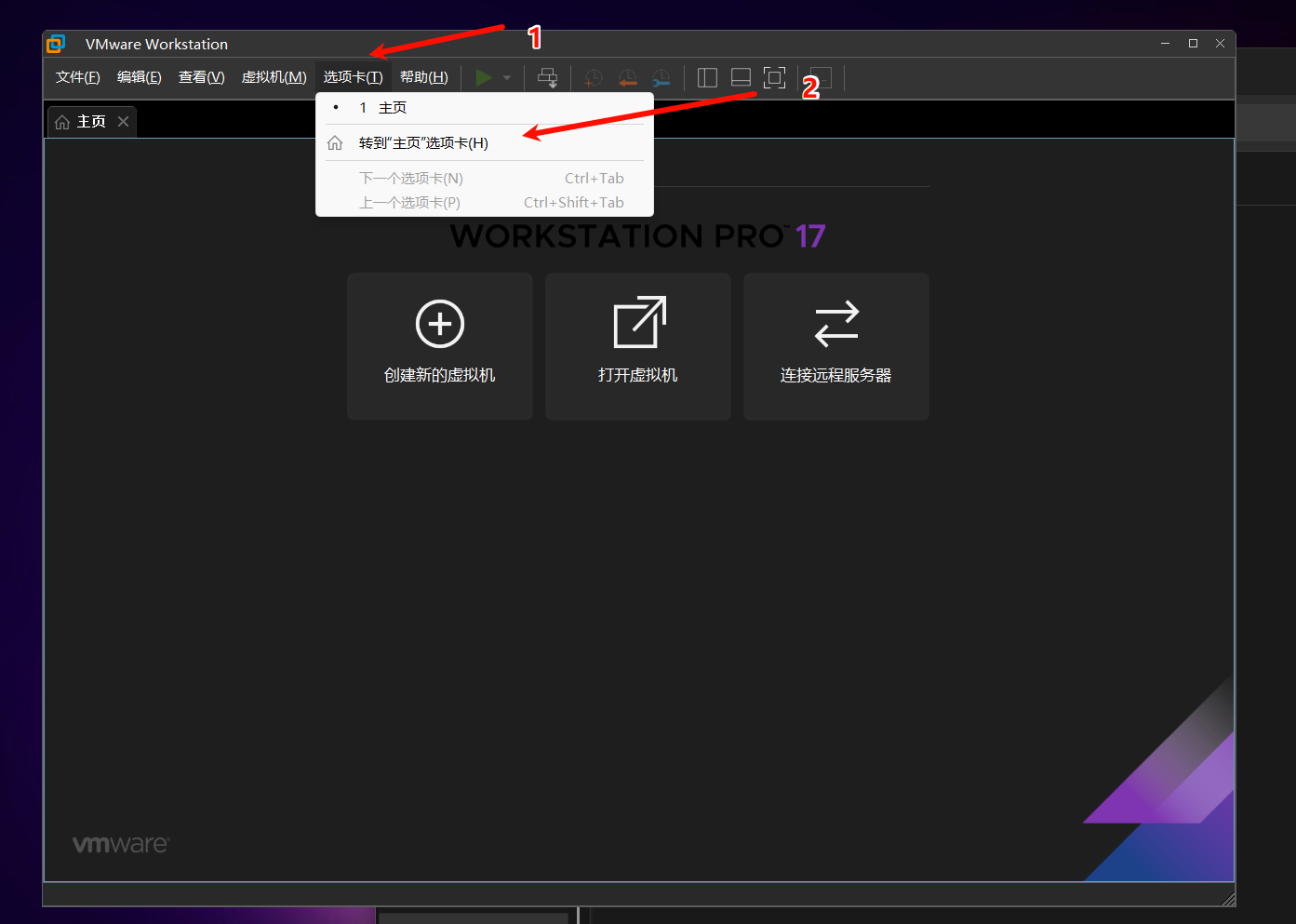Click the unity mode toolbar icon
Screen dimensions: 1296x924
coord(821,78)
